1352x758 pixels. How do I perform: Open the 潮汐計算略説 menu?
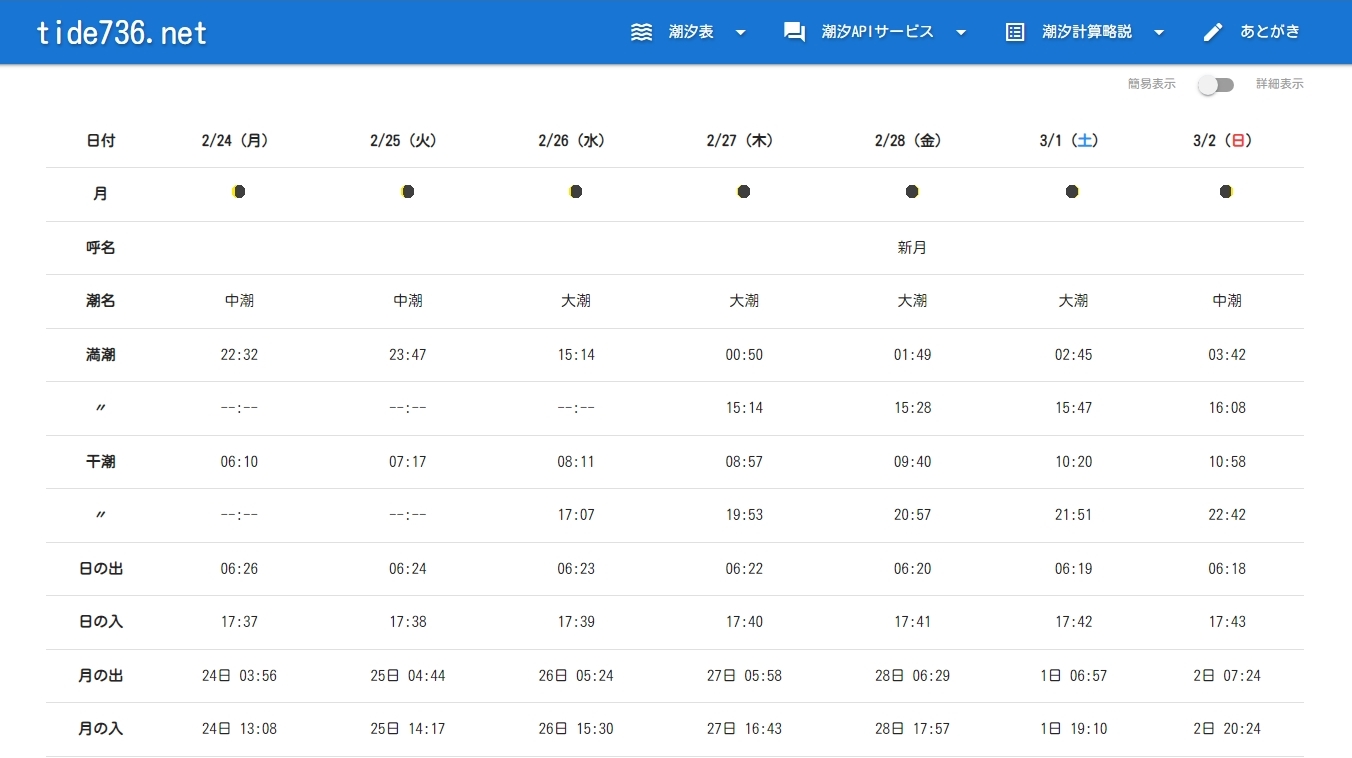1086,32
